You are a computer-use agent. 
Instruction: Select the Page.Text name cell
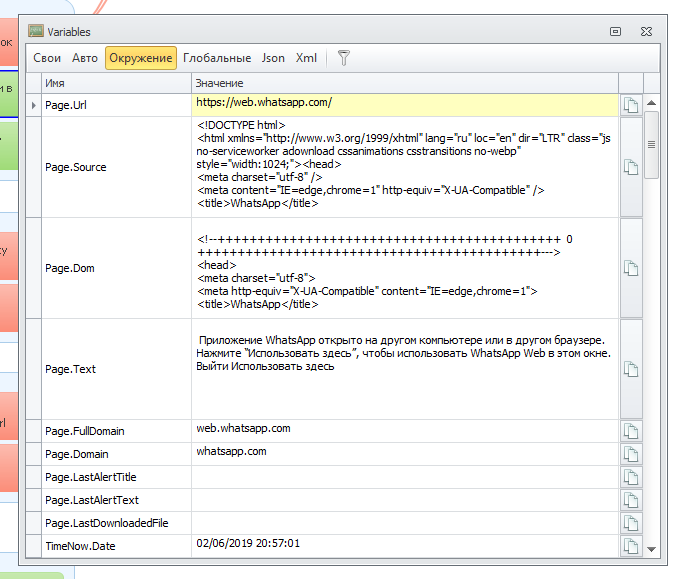[x=116, y=369]
